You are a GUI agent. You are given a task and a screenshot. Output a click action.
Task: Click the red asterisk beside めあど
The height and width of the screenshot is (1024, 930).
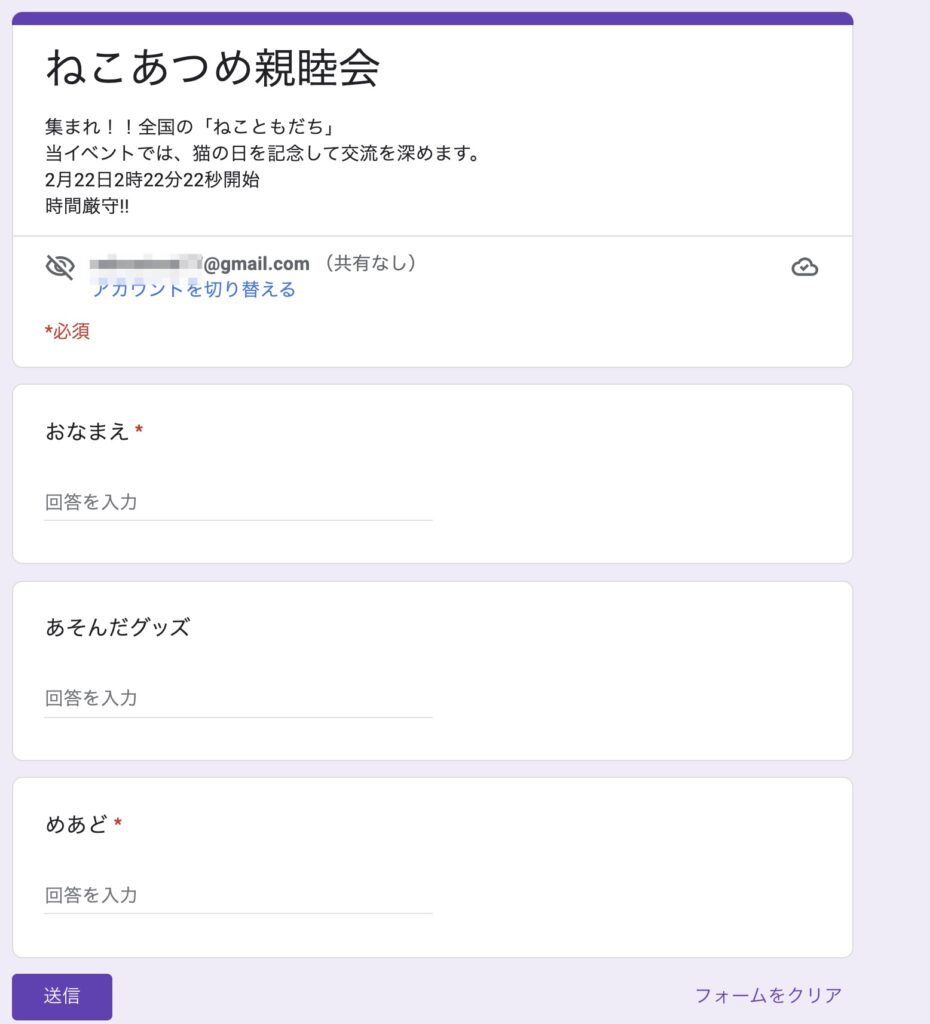pyautogui.click(x=118, y=822)
